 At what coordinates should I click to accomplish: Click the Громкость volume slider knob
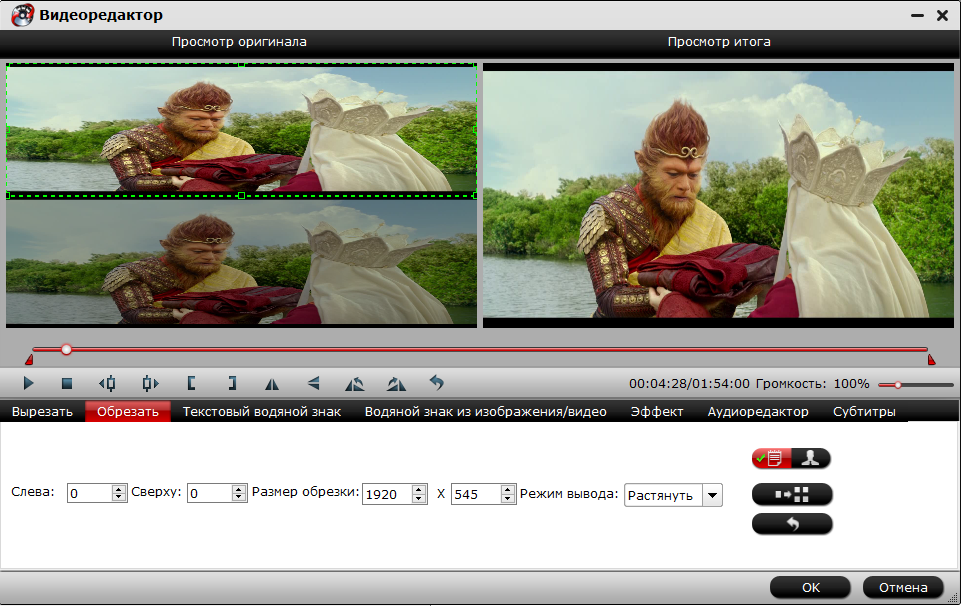point(898,385)
